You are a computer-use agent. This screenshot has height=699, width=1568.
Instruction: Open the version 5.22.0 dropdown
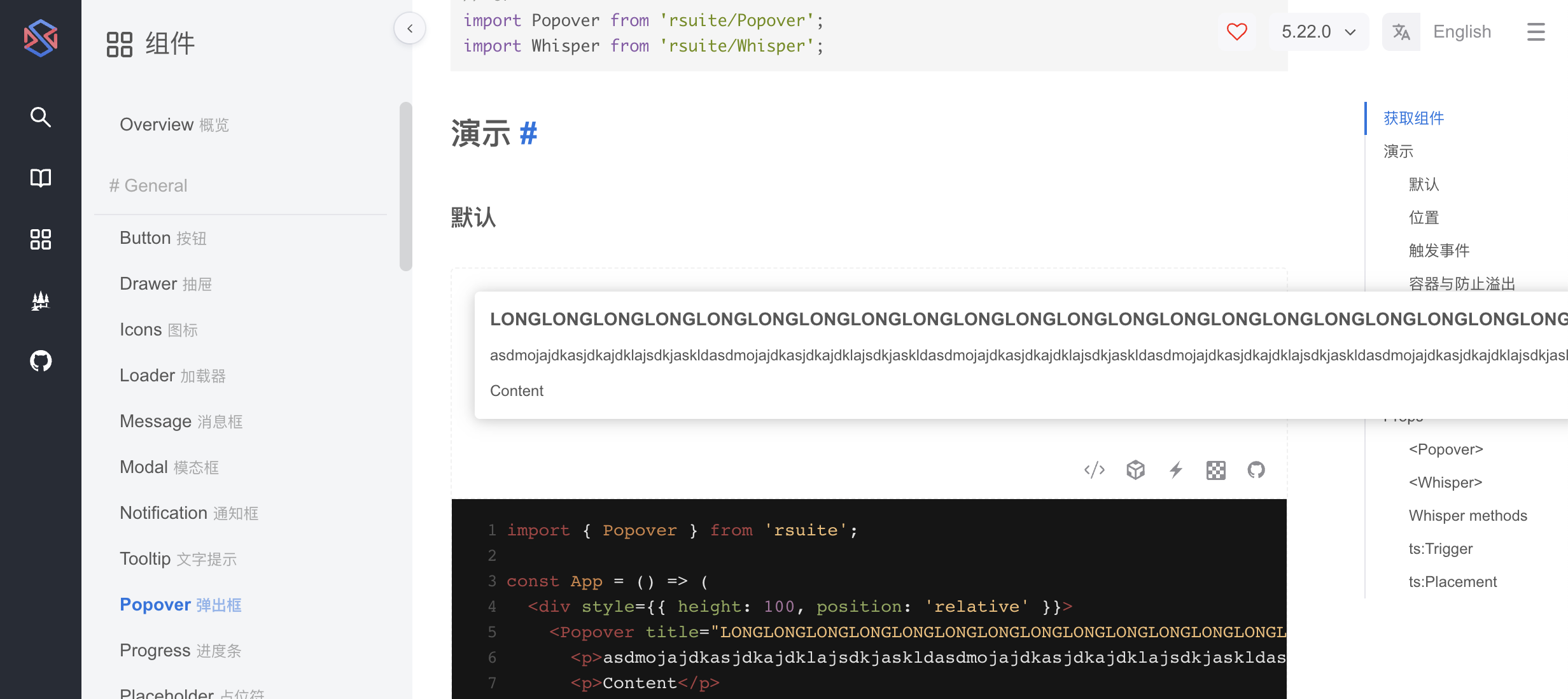1319,31
